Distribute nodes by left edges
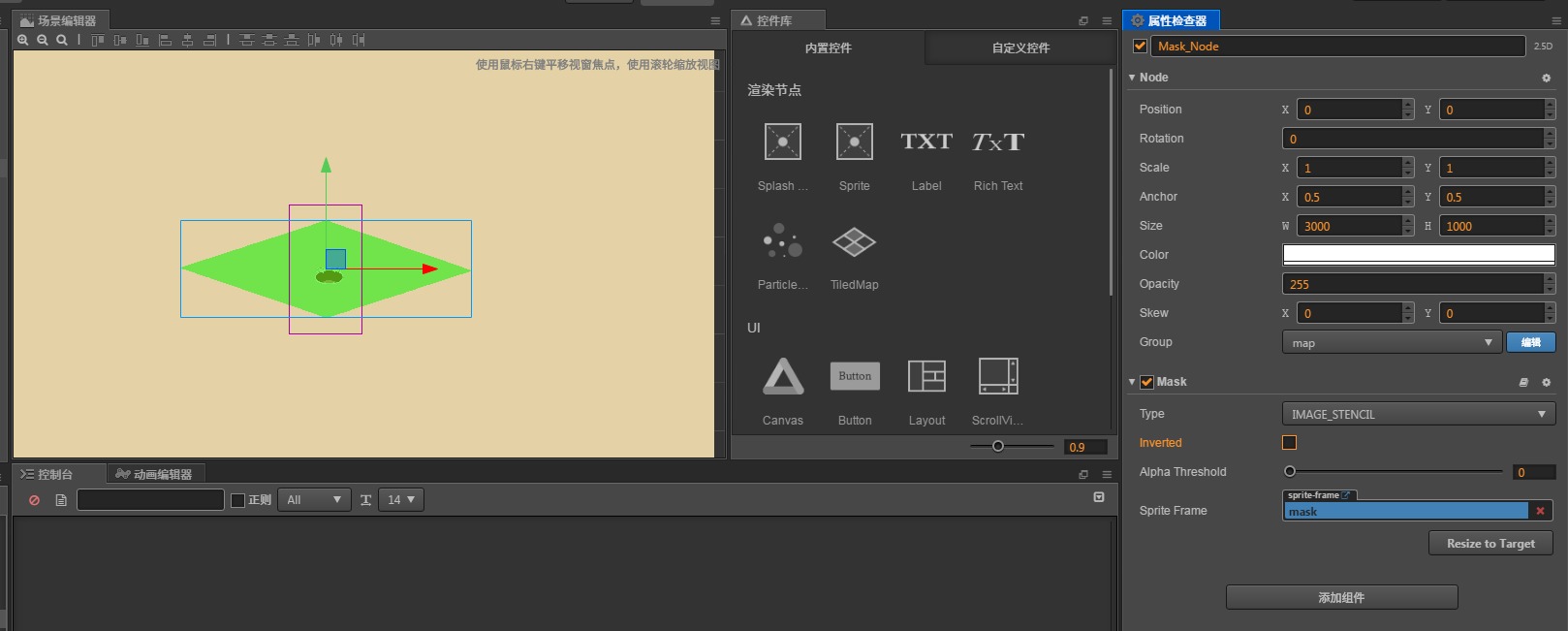 click(x=314, y=40)
